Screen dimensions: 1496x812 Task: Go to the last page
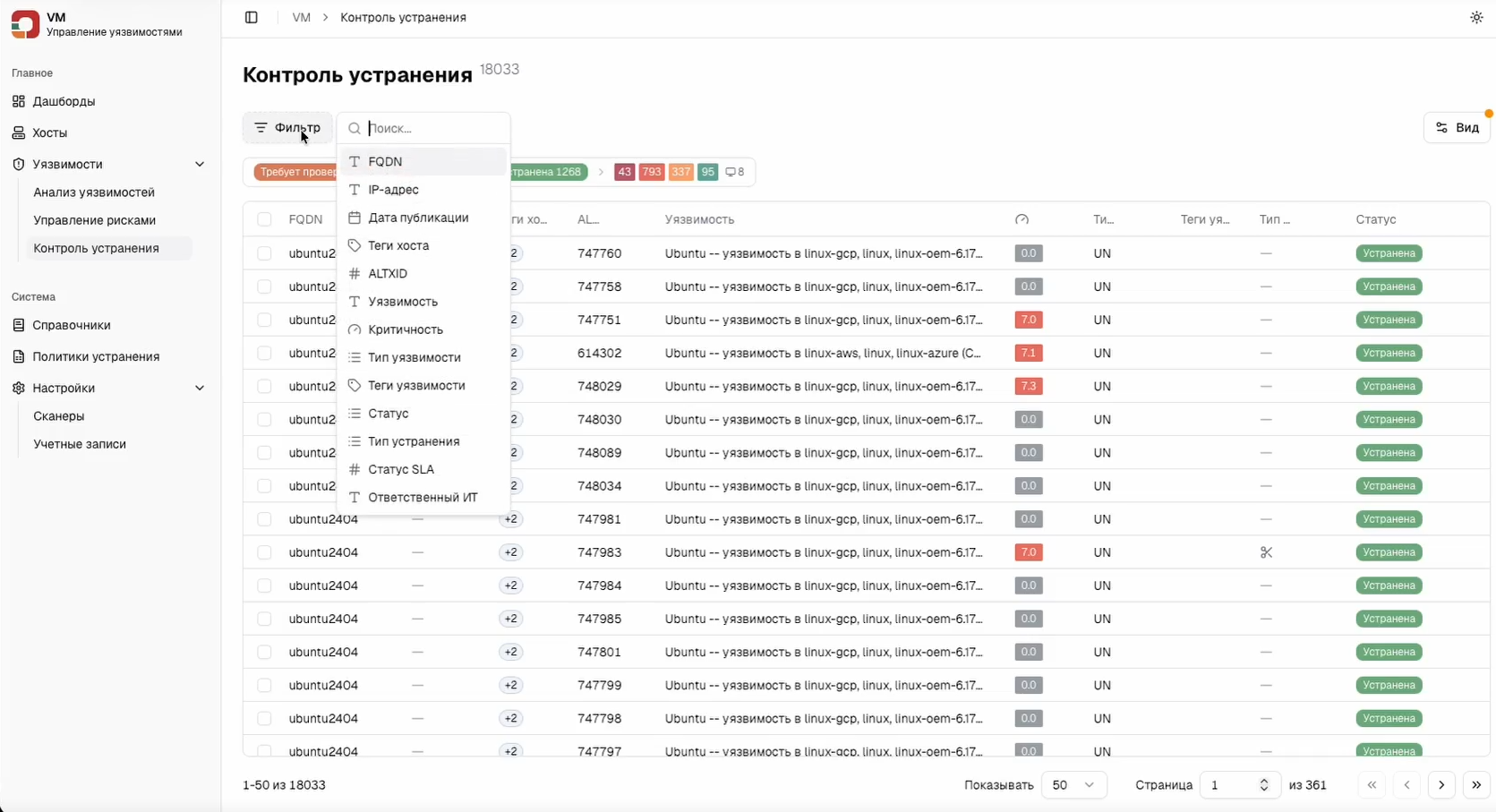click(x=1475, y=785)
